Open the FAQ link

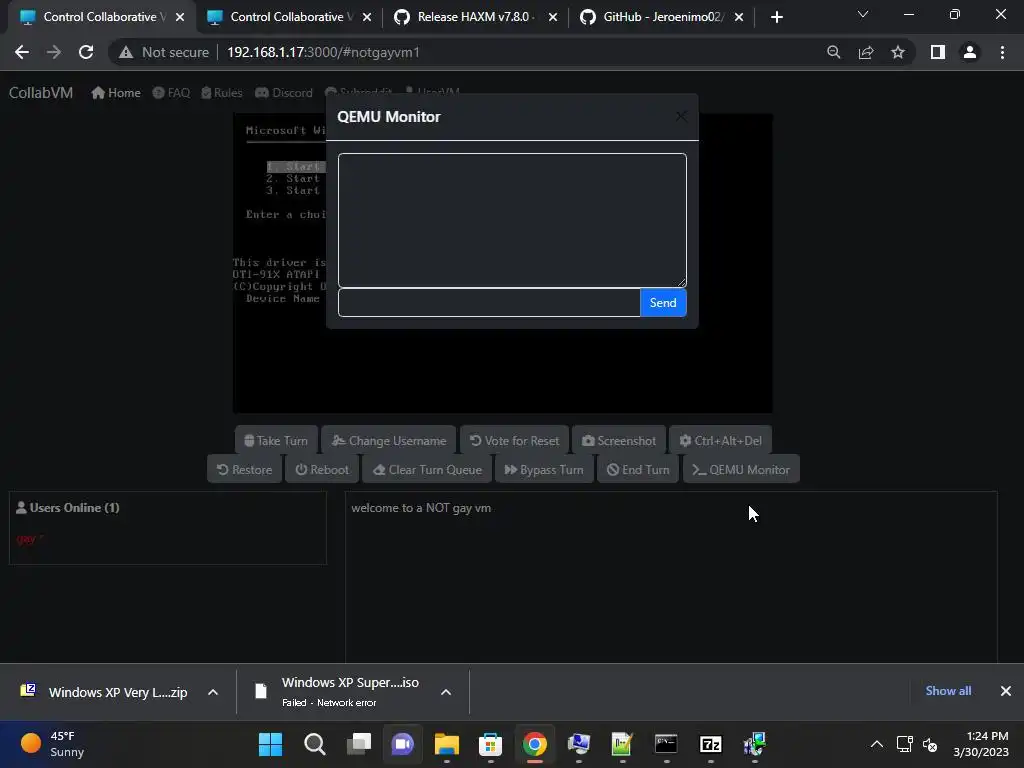[171, 93]
